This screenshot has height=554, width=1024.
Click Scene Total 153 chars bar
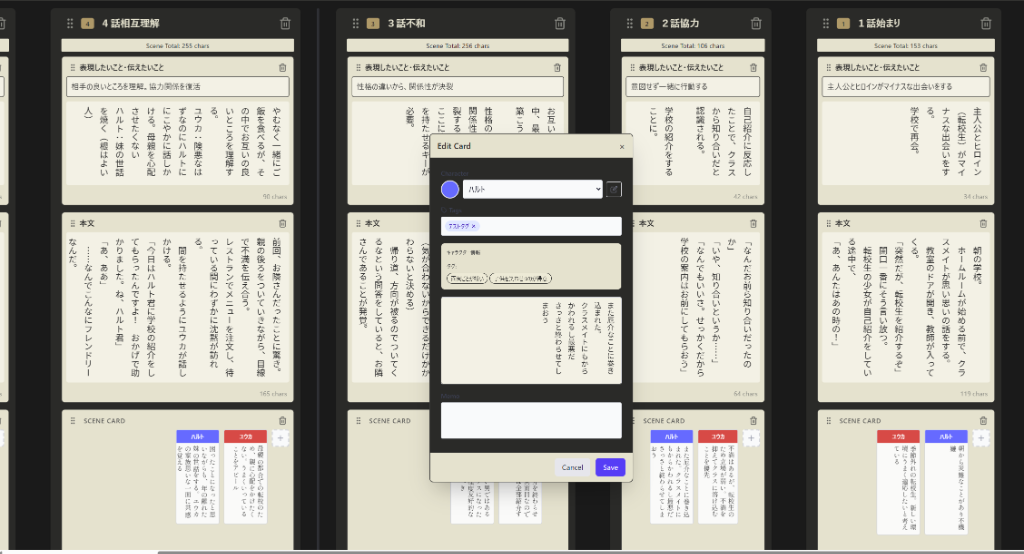click(906, 46)
